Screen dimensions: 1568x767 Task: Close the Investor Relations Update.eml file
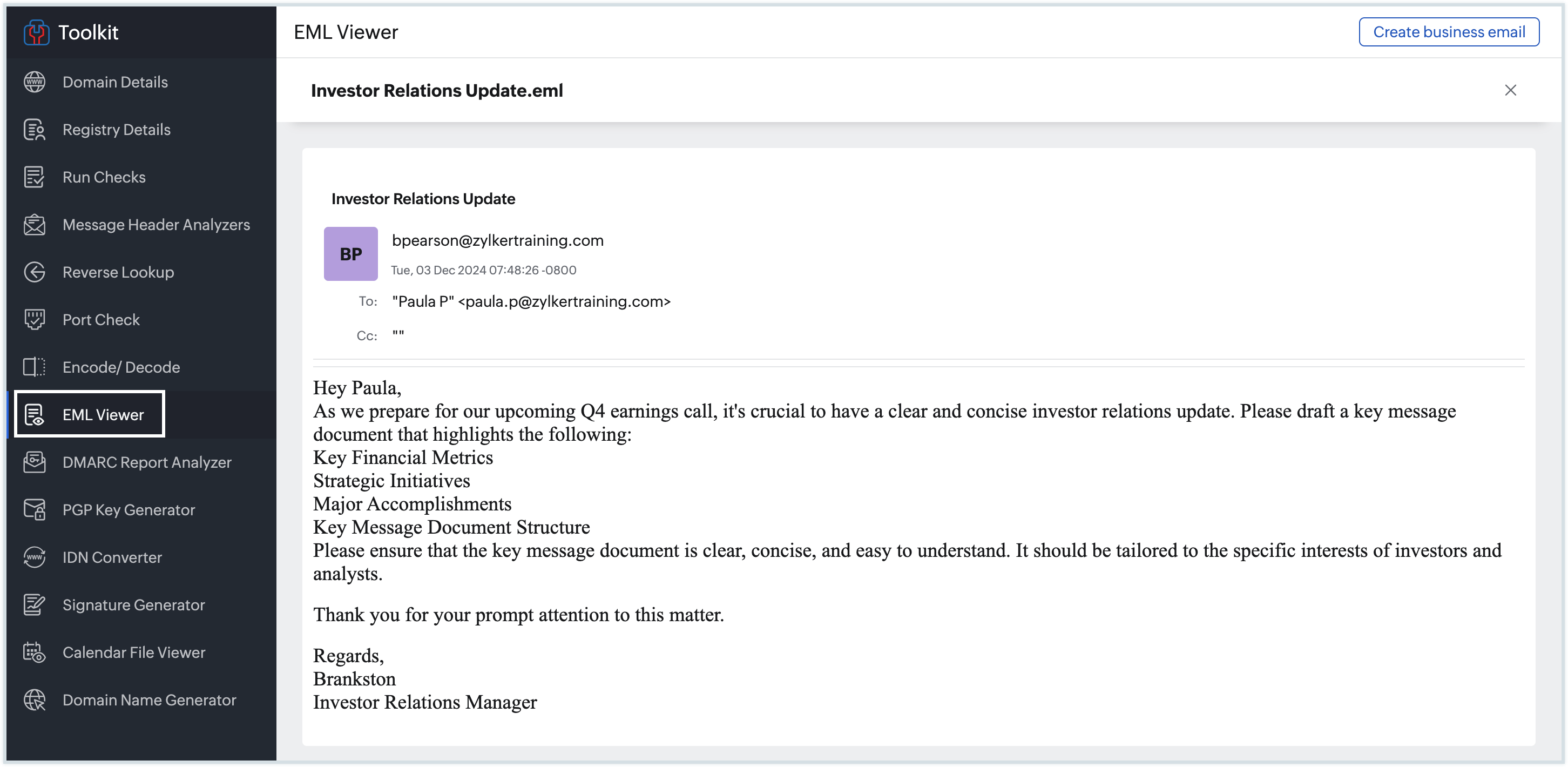click(x=1510, y=91)
